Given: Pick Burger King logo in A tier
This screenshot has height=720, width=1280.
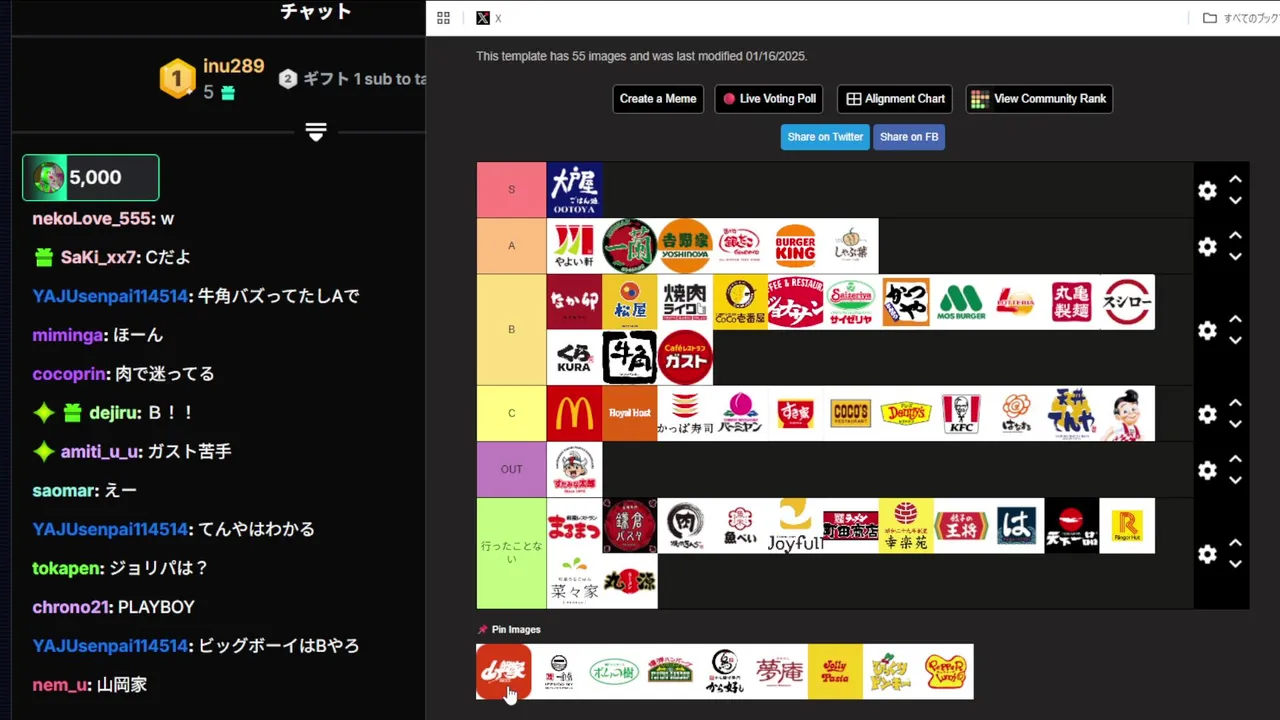Looking at the screenshot, I should point(795,246).
